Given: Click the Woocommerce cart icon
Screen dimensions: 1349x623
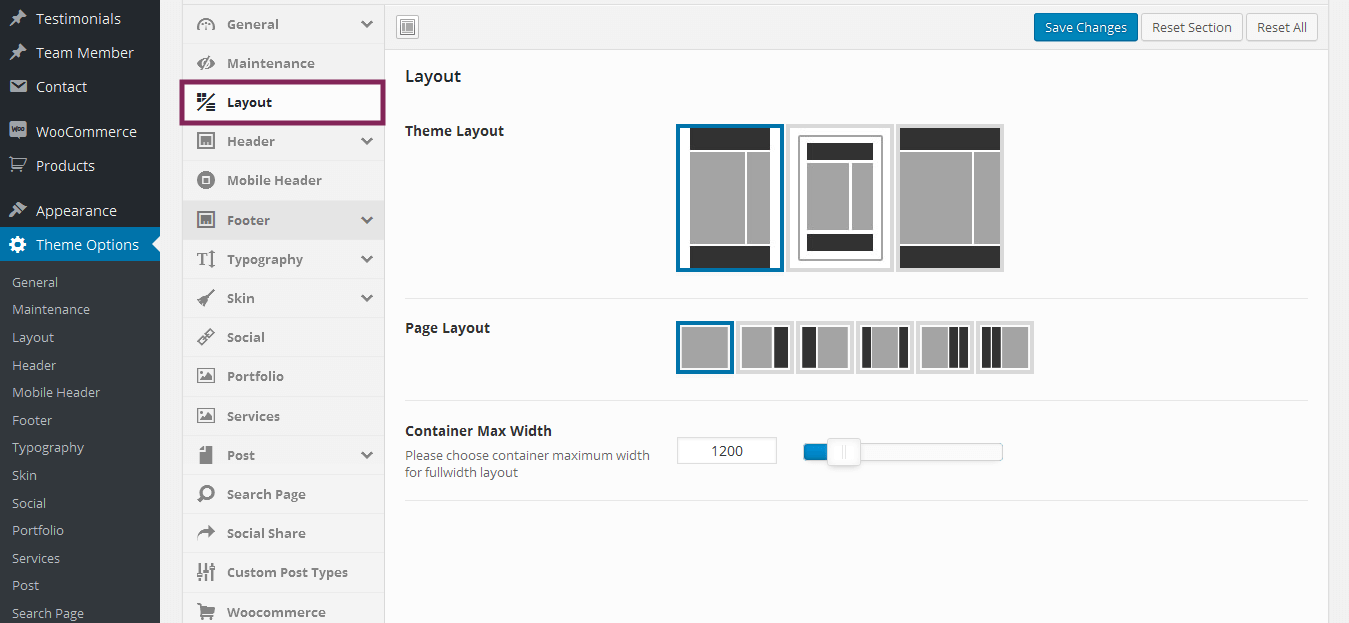Looking at the screenshot, I should click(x=206, y=612).
